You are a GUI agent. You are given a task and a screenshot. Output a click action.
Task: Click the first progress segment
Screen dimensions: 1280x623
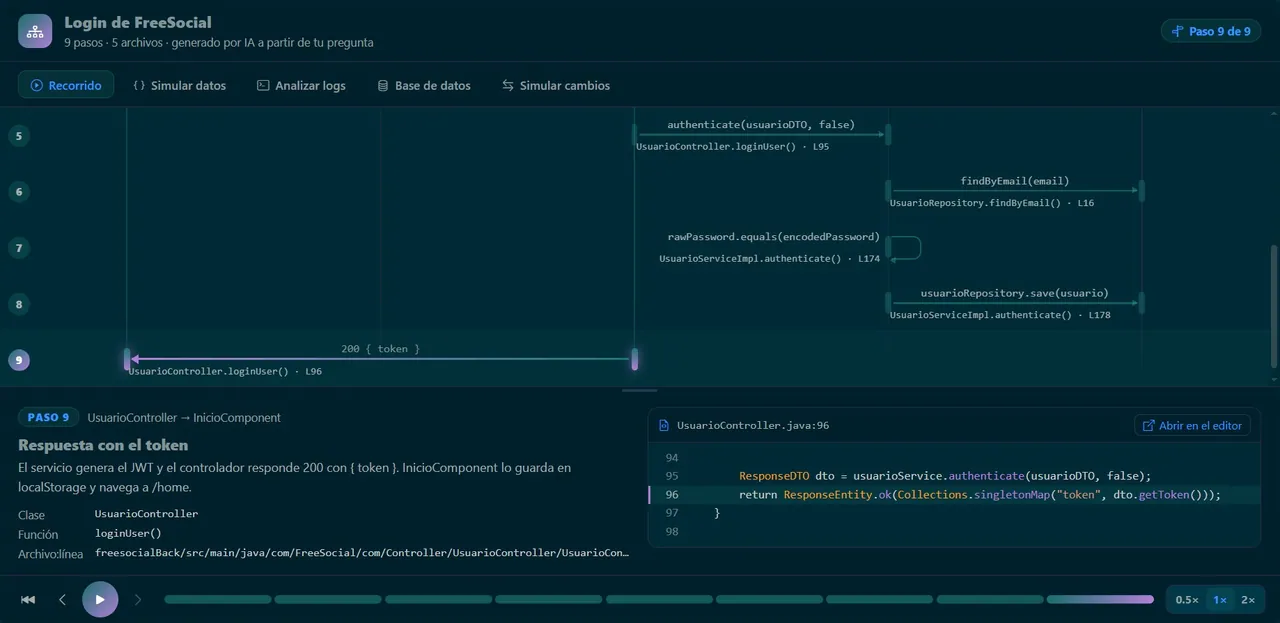(218, 599)
